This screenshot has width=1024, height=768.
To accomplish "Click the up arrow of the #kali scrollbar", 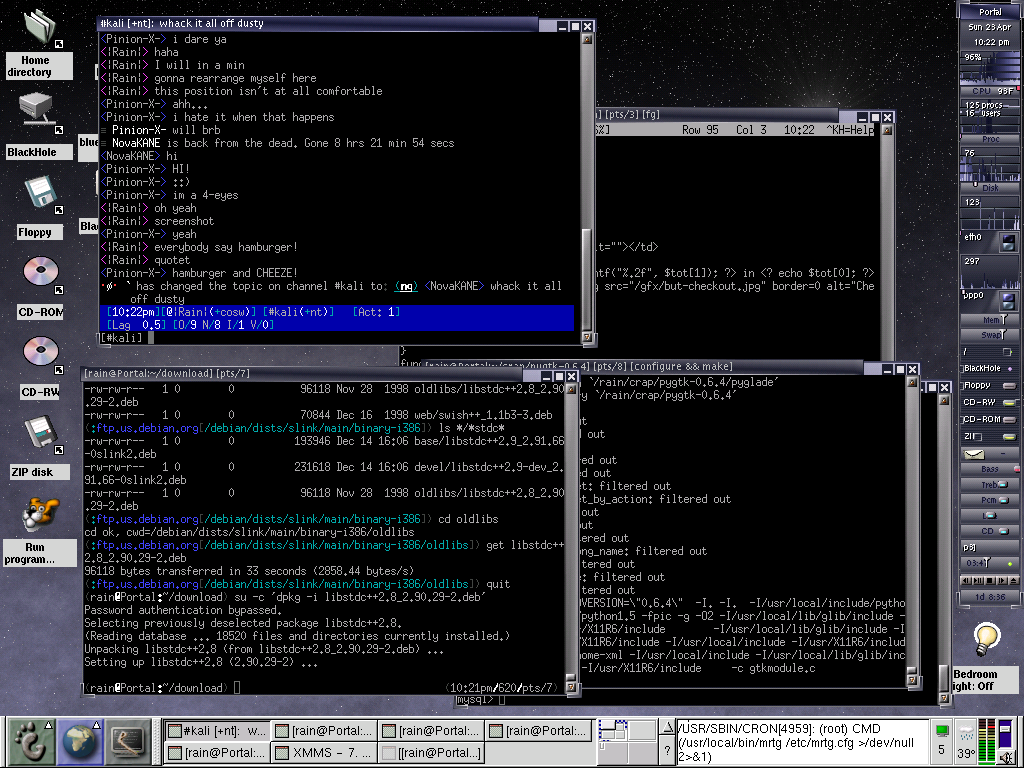I will (x=586, y=39).
